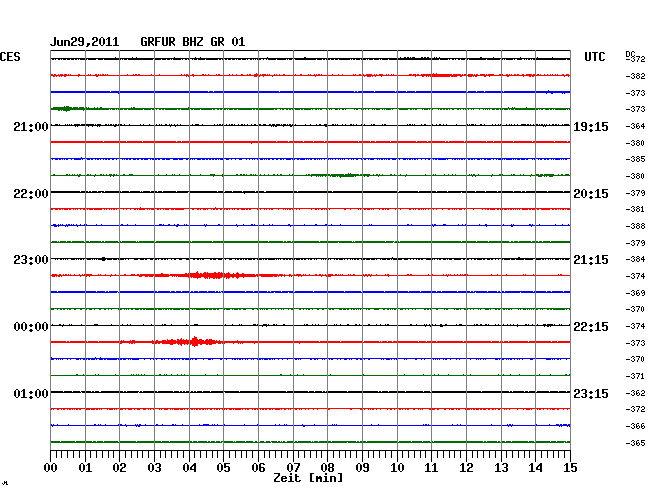The height and width of the screenshot is (494, 650).
Task: Click the DC offset value "-362"
Action: 635,393
